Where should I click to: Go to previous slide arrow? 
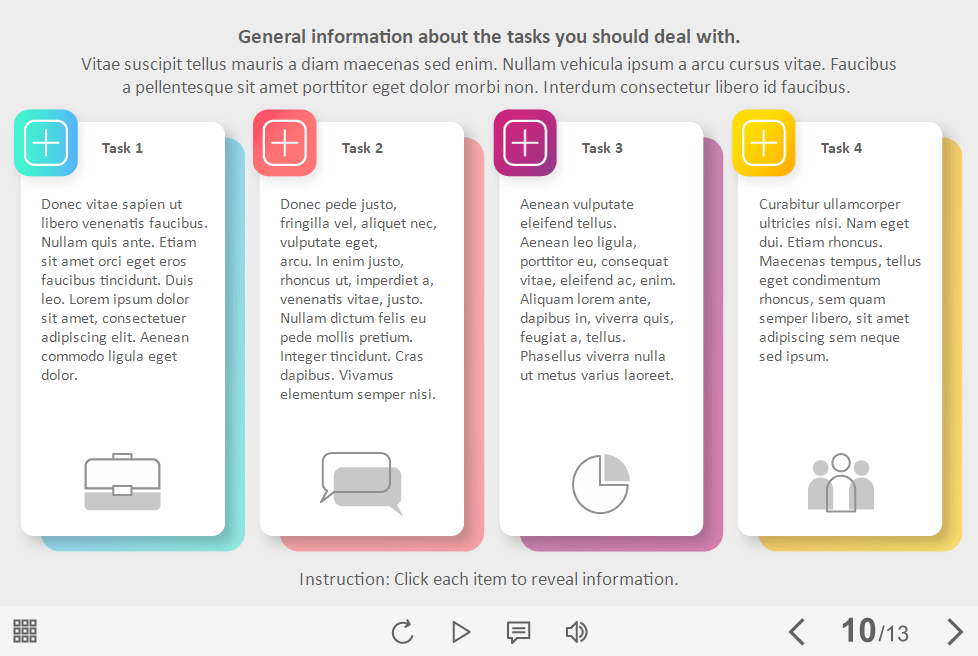(x=797, y=631)
